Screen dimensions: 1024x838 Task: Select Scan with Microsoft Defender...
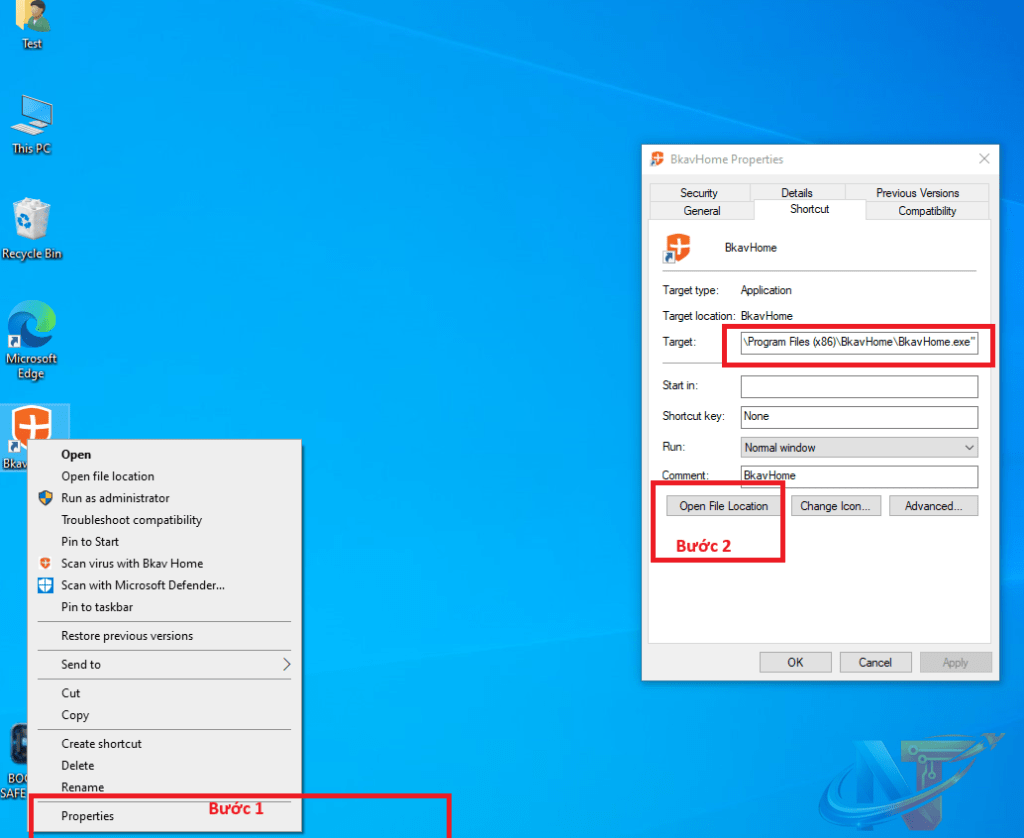coord(165,585)
